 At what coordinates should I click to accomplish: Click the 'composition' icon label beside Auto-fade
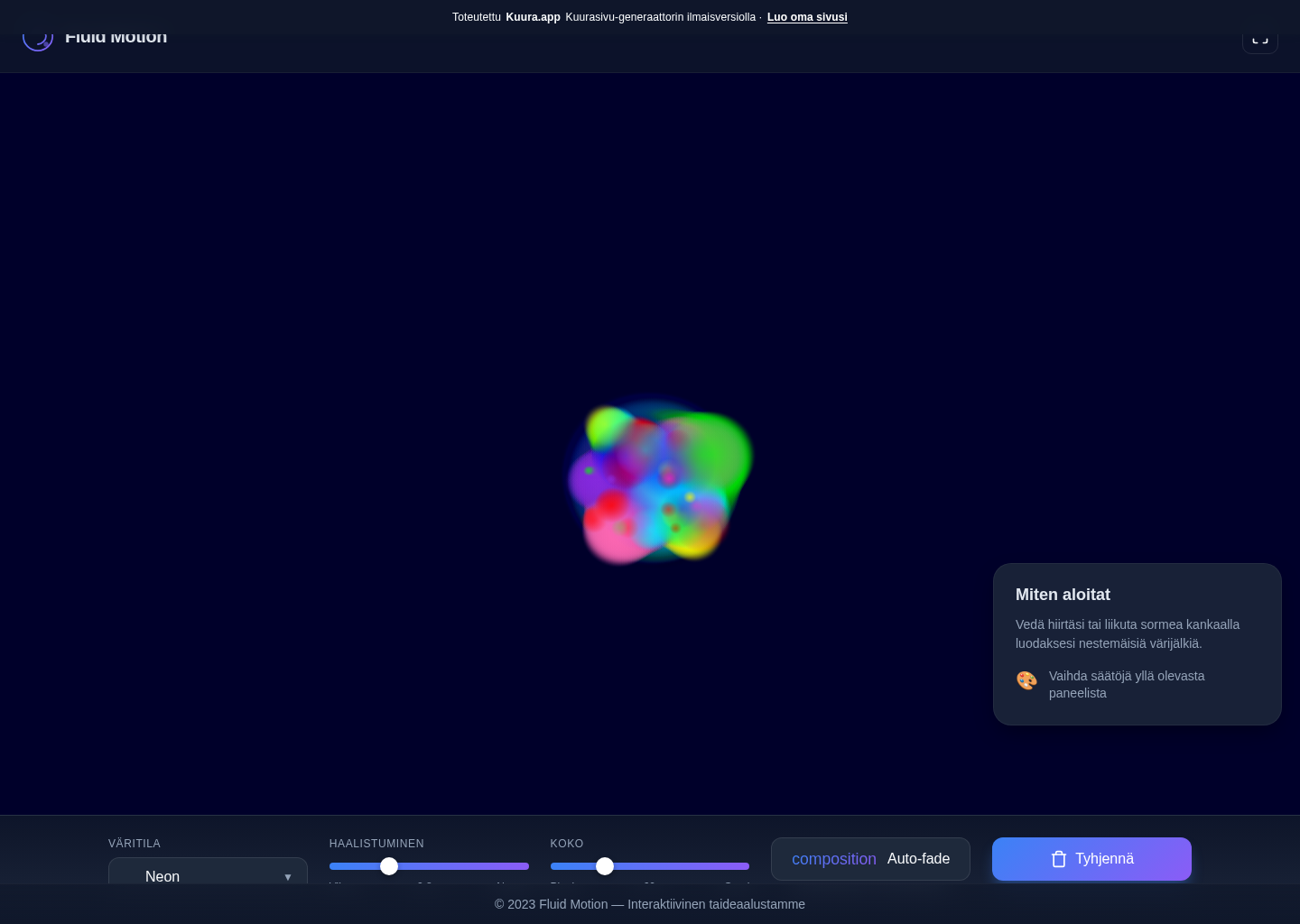[x=833, y=859]
